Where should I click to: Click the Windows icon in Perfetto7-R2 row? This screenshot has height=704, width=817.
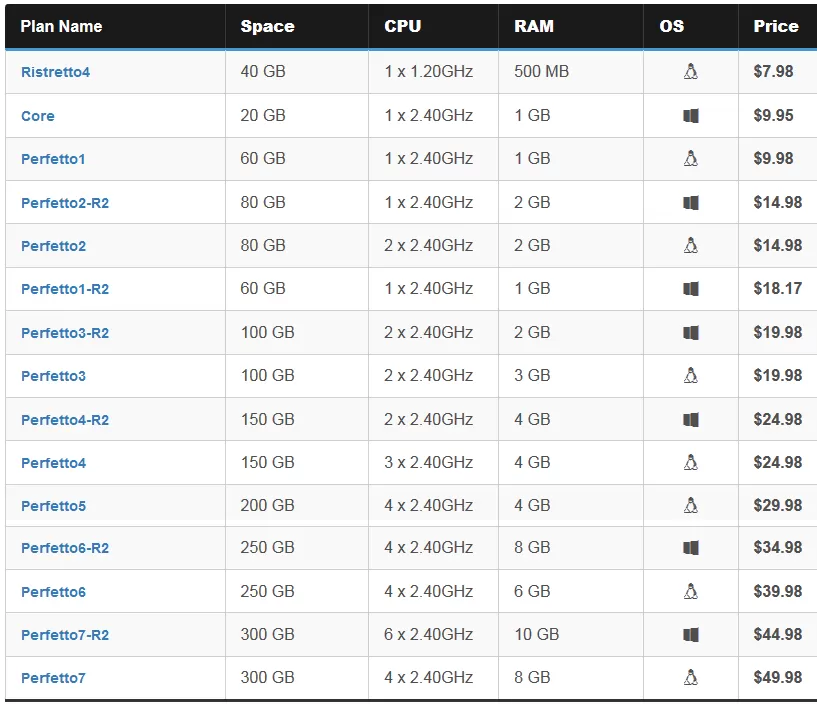click(x=690, y=635)
